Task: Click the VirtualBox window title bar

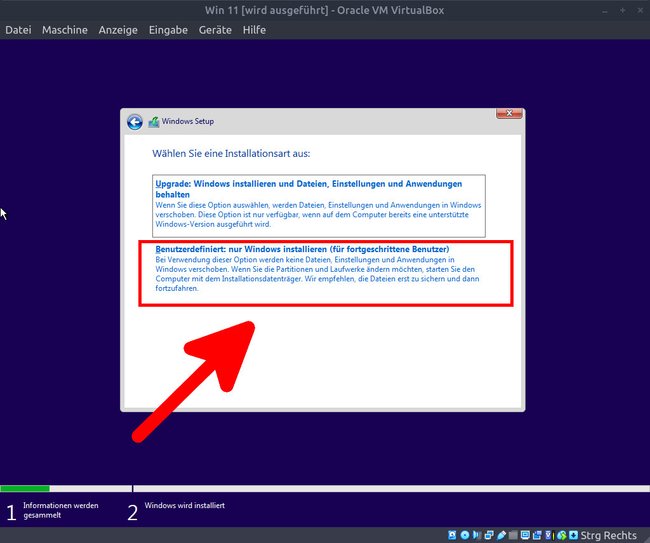Action: (324, 10)
